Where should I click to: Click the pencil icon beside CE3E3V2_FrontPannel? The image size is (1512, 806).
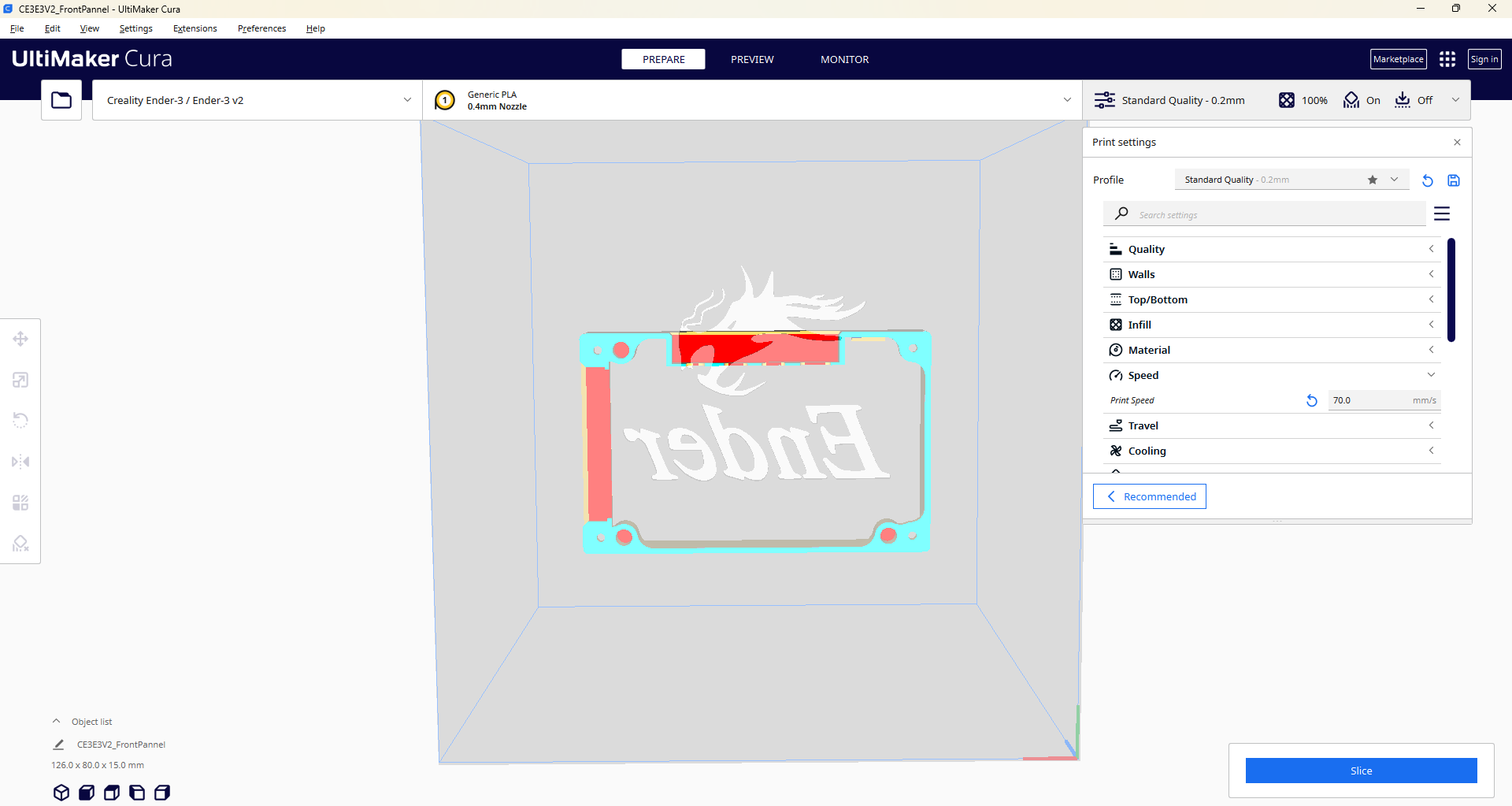tap(58, 745)
